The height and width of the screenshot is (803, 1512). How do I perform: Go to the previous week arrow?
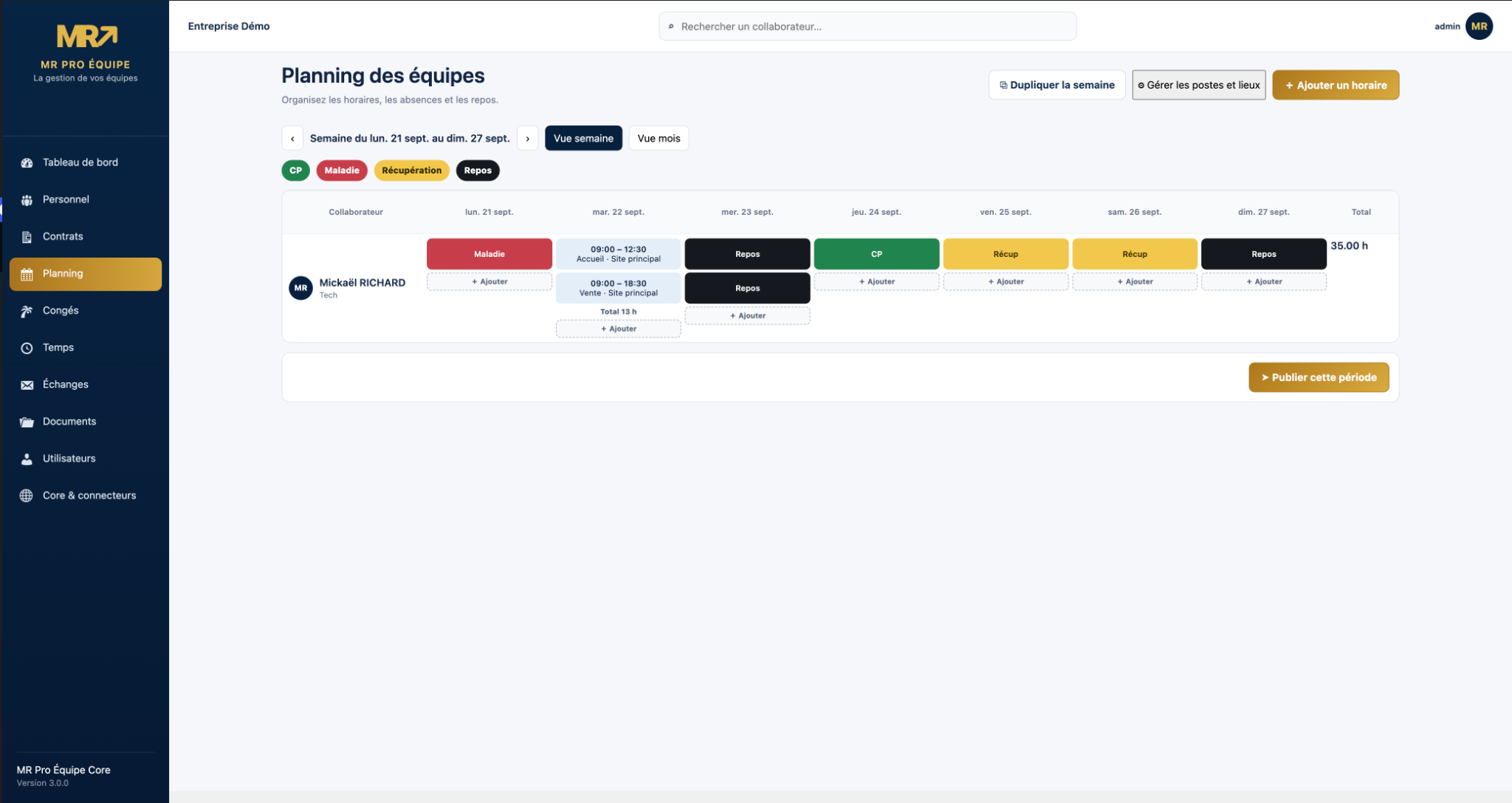tap(292, 138)
